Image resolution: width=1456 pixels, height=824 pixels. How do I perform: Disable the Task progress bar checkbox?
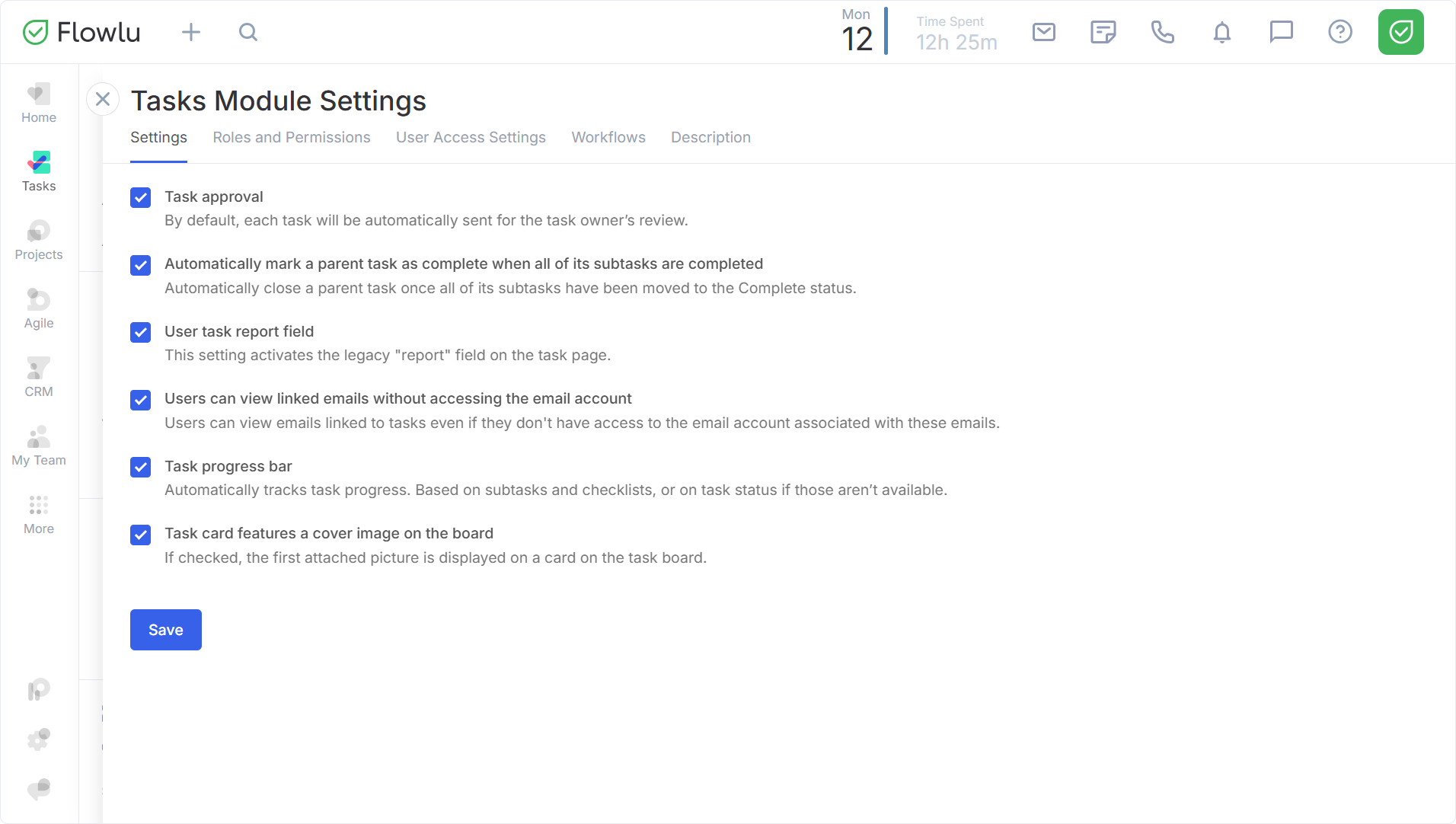click(x=140, y=468)
